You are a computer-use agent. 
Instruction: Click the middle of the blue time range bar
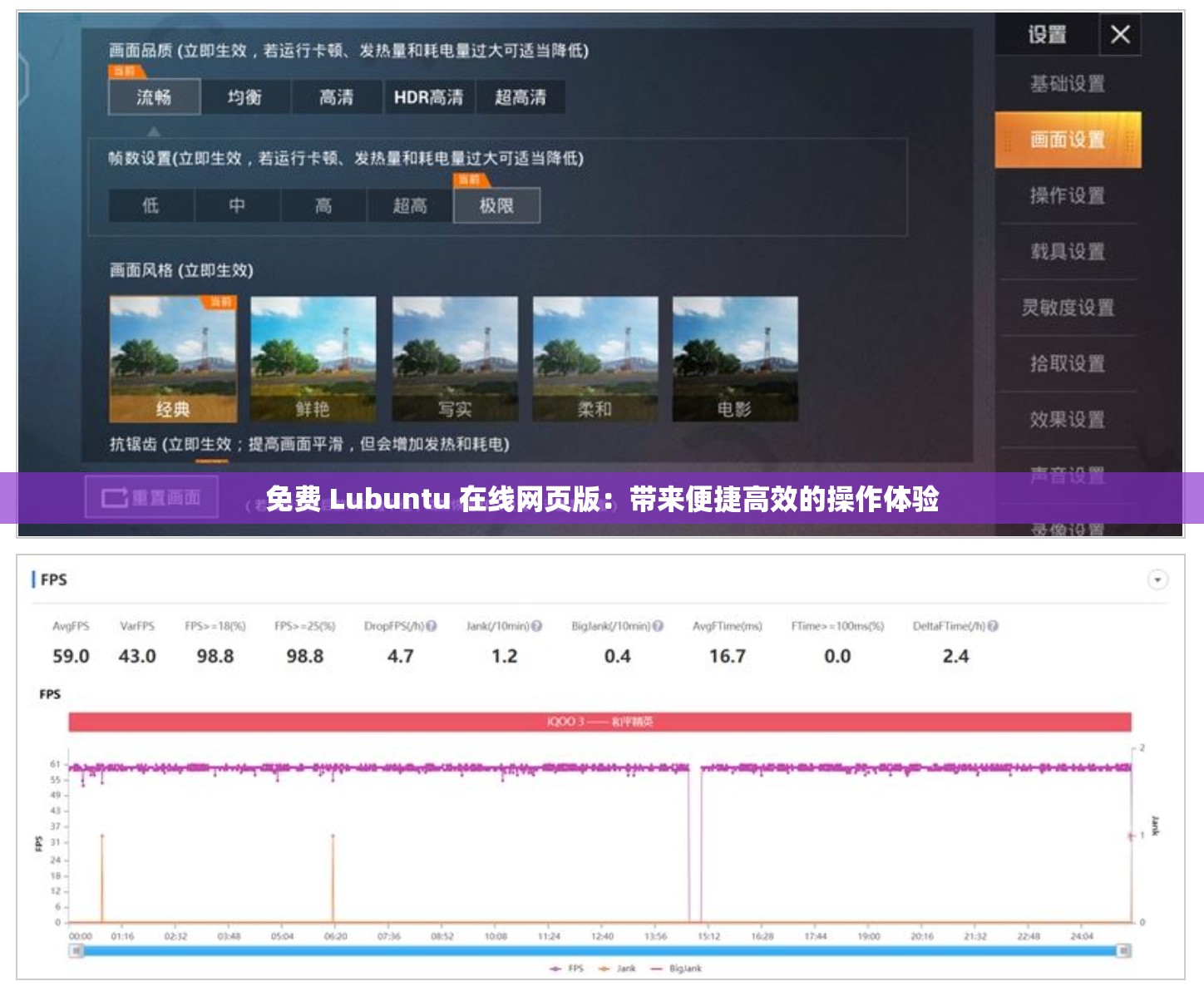pos(600,950)
